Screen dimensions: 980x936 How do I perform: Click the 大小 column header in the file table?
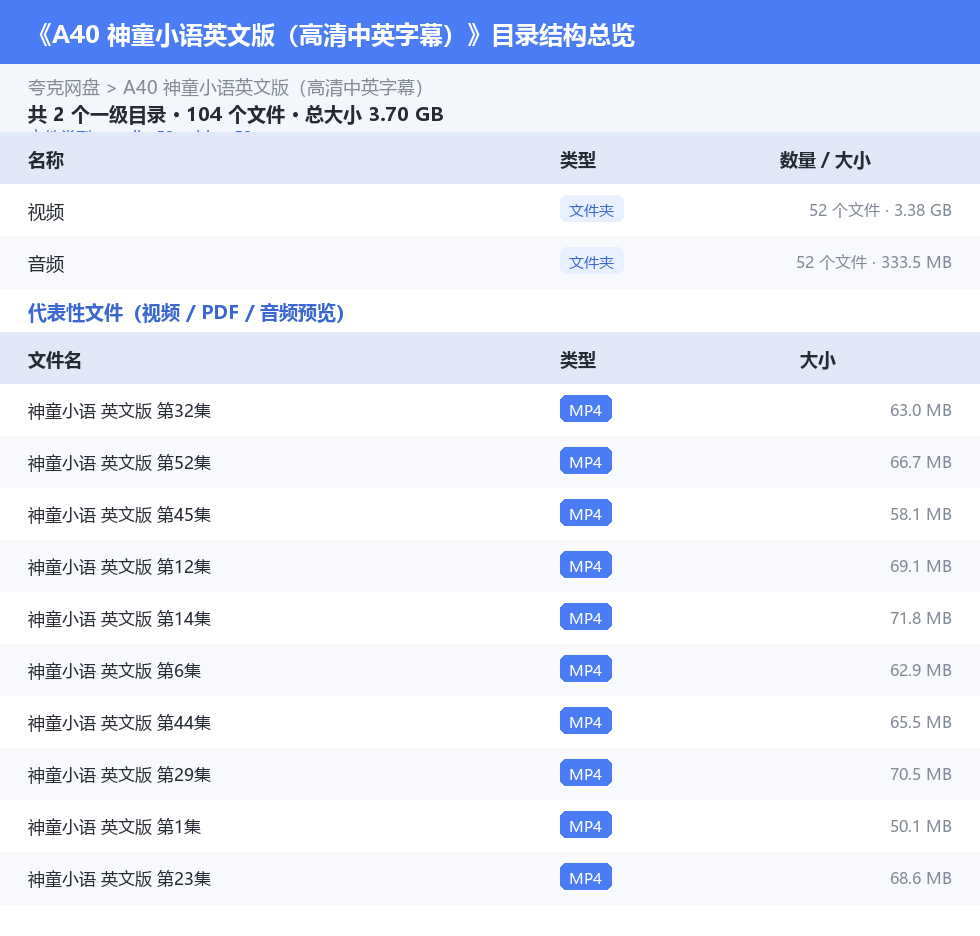(x=817, y=360)
